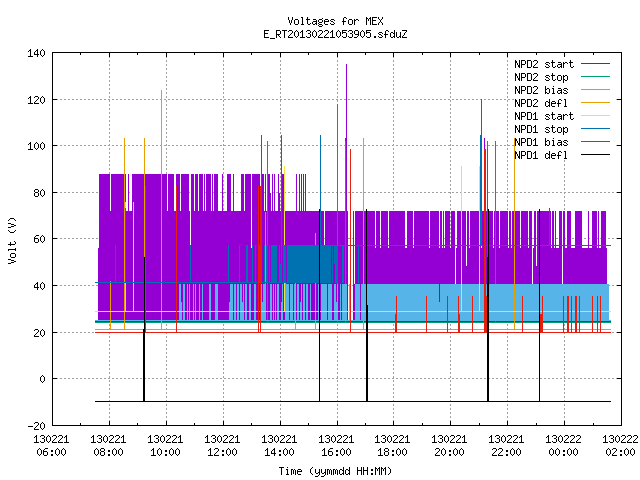
Task: Click the x-axis tick label 130221 14:00
Action: 279,446
